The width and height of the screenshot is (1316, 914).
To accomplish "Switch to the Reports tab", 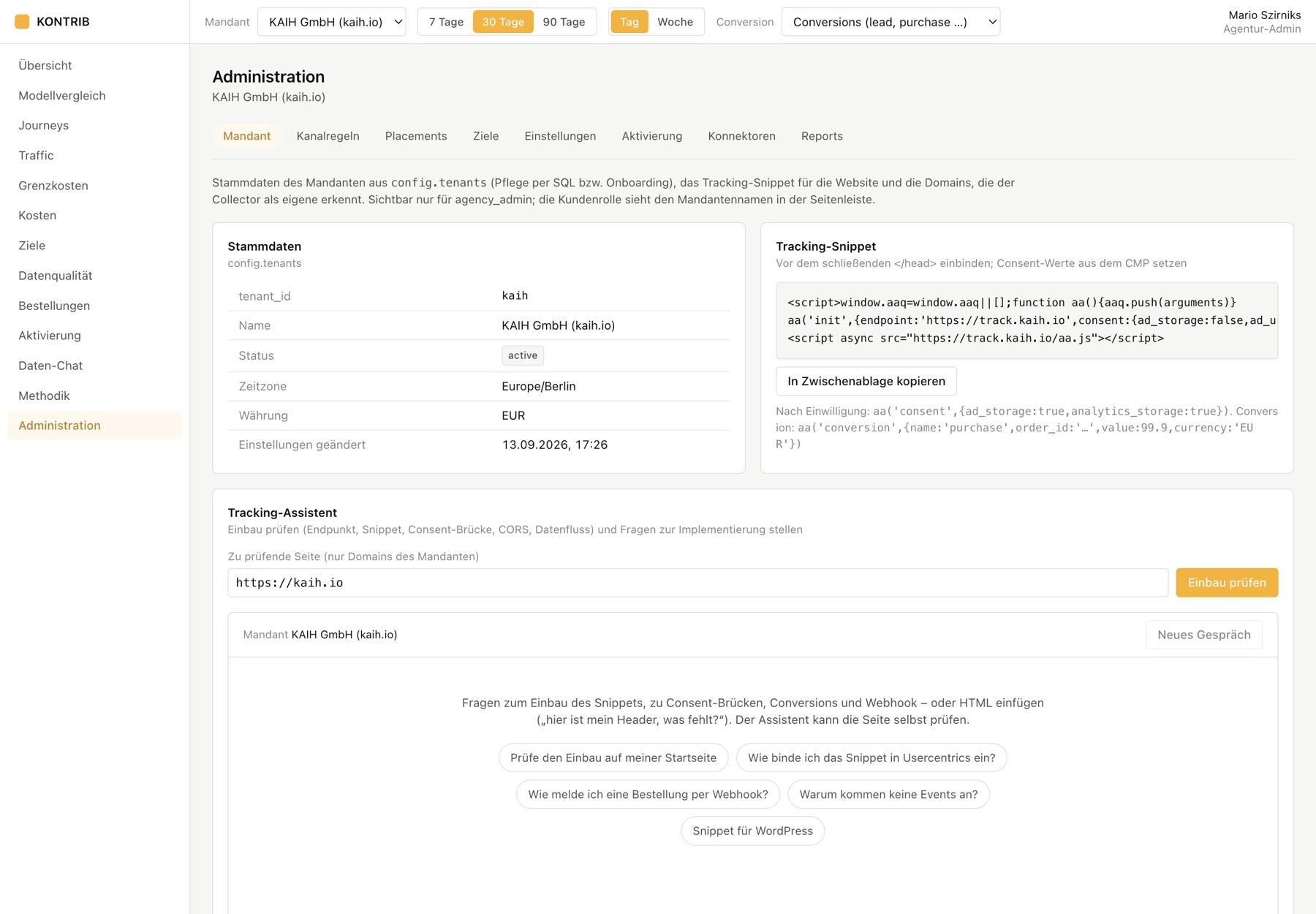I will (822, 136).
